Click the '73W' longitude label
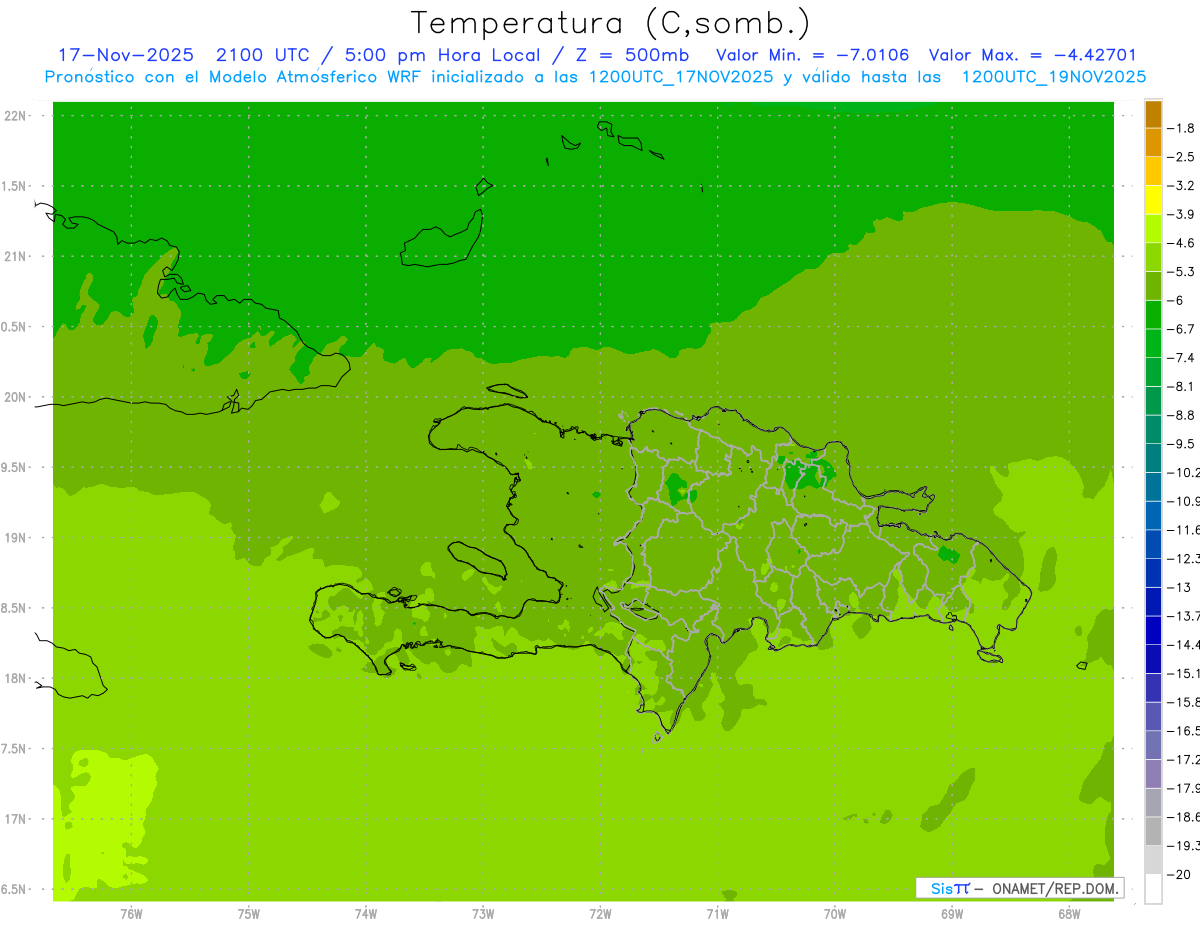 [483, 914]
